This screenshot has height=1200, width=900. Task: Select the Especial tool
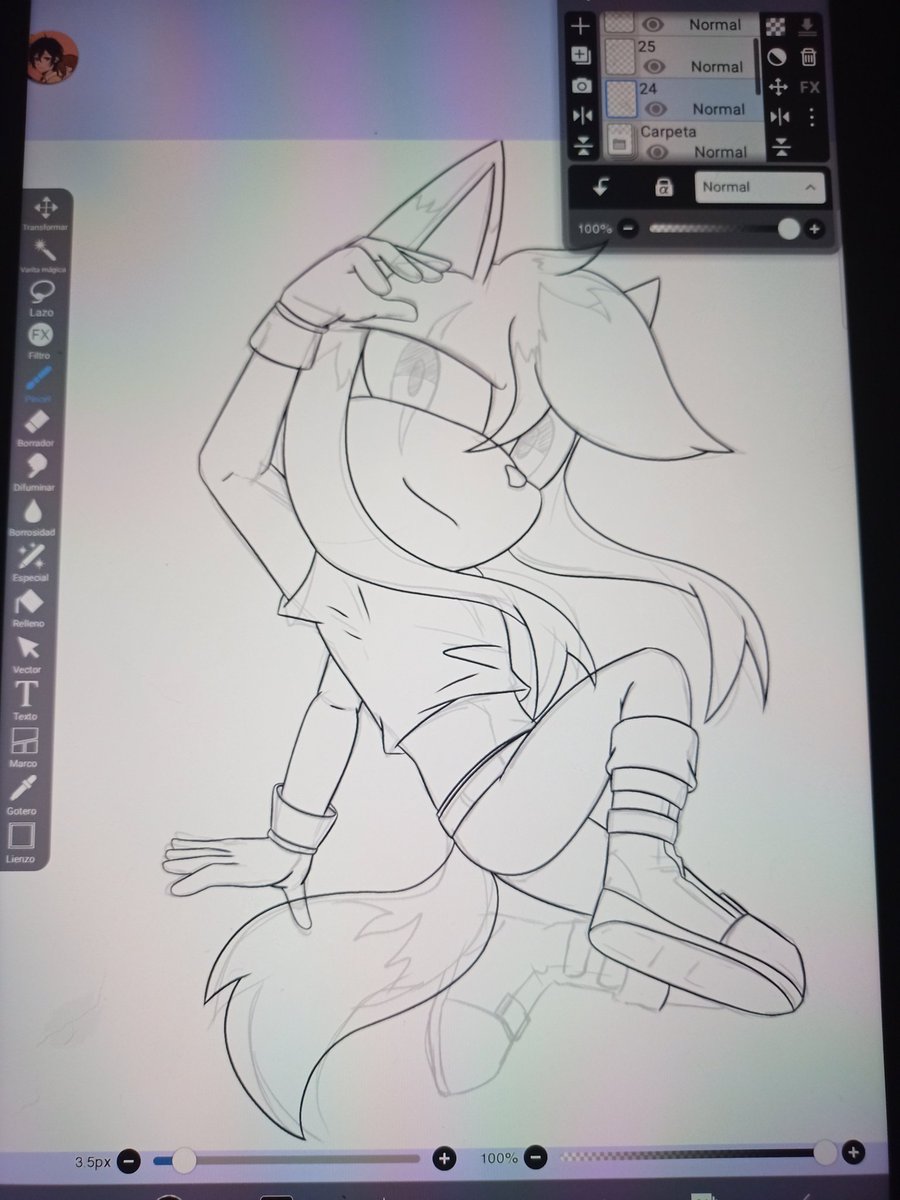pyautogui.click(x=32, y=562)
